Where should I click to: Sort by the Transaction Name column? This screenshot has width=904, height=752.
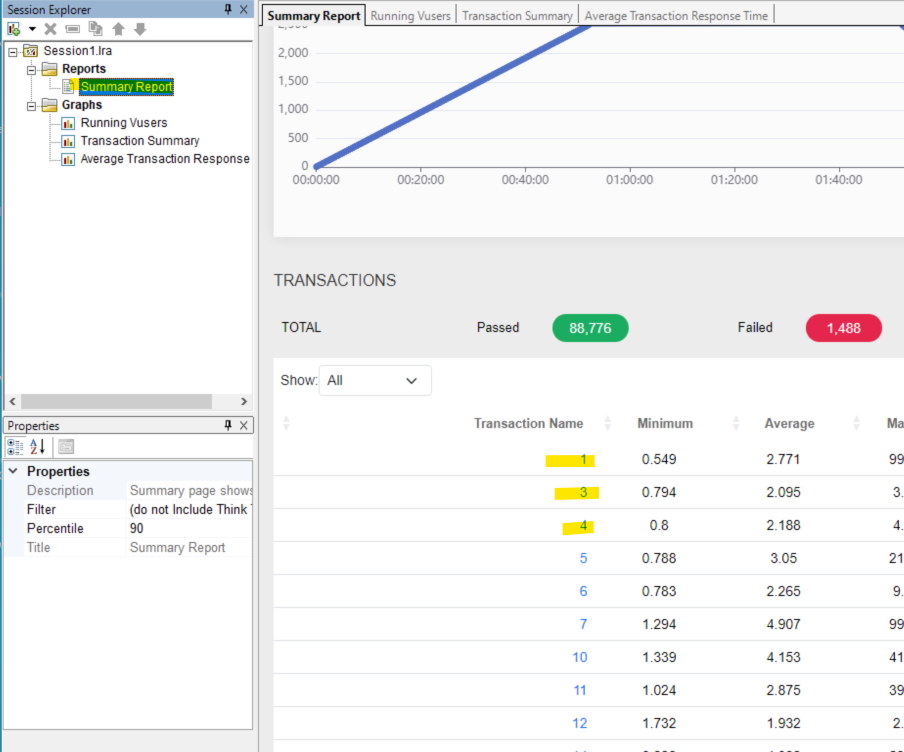click(529, 423)
